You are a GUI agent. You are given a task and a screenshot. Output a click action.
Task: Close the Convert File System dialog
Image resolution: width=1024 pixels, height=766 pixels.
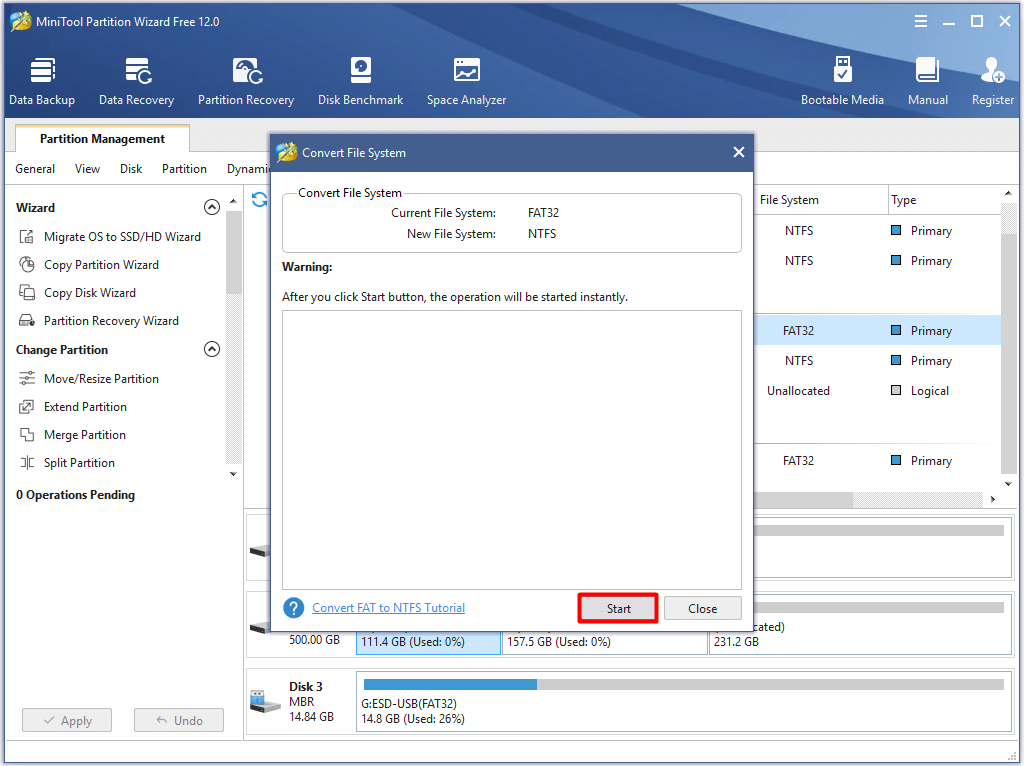tap(739, 152)
